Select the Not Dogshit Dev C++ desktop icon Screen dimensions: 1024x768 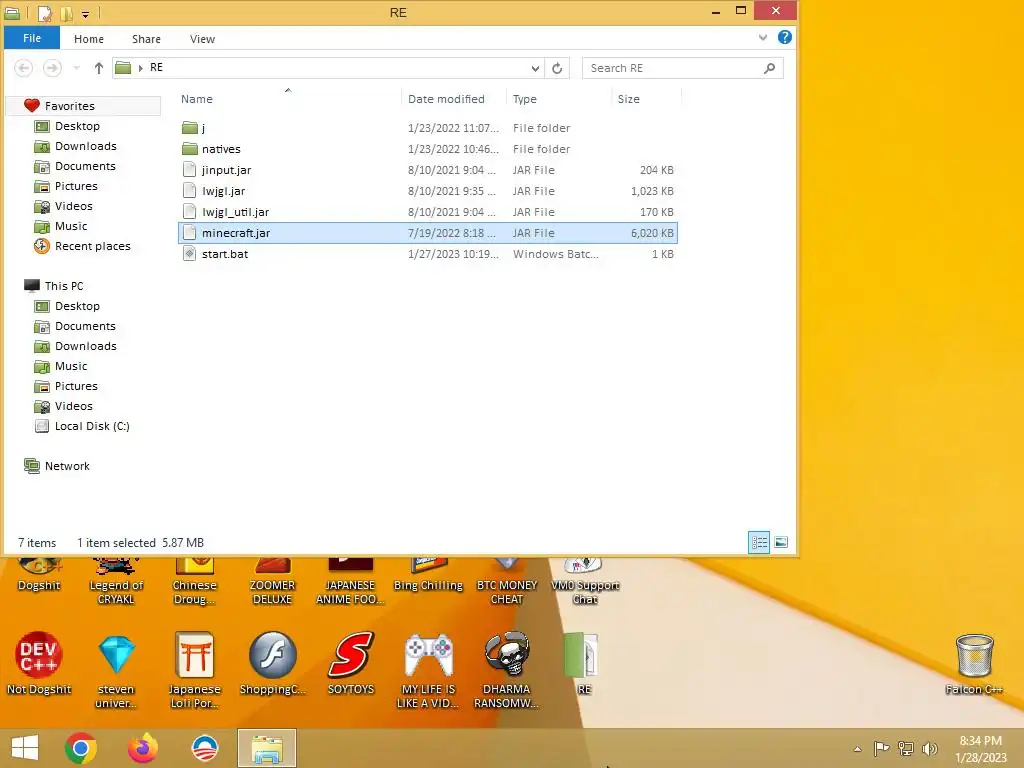39,662
